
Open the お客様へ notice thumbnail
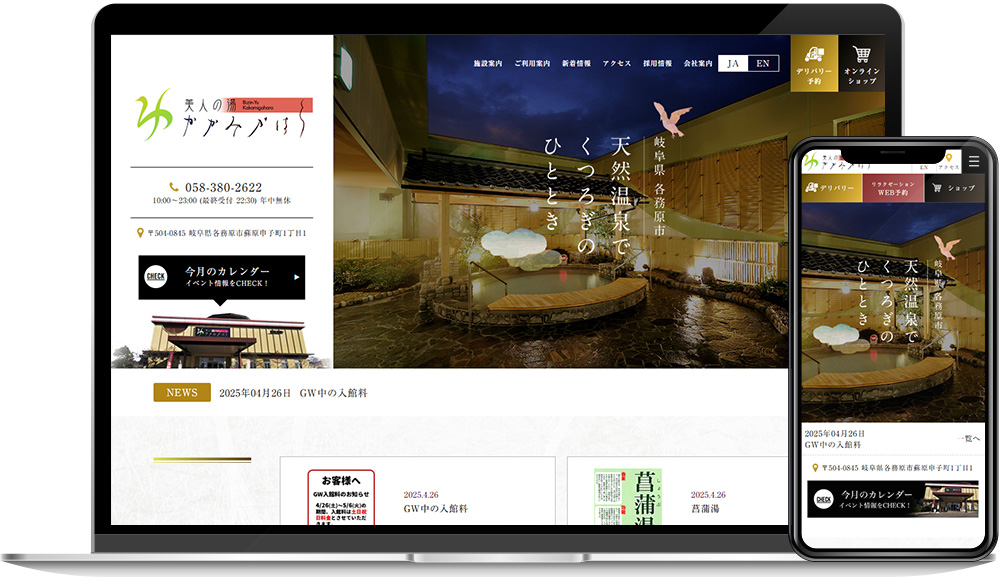tap(341, 498)
